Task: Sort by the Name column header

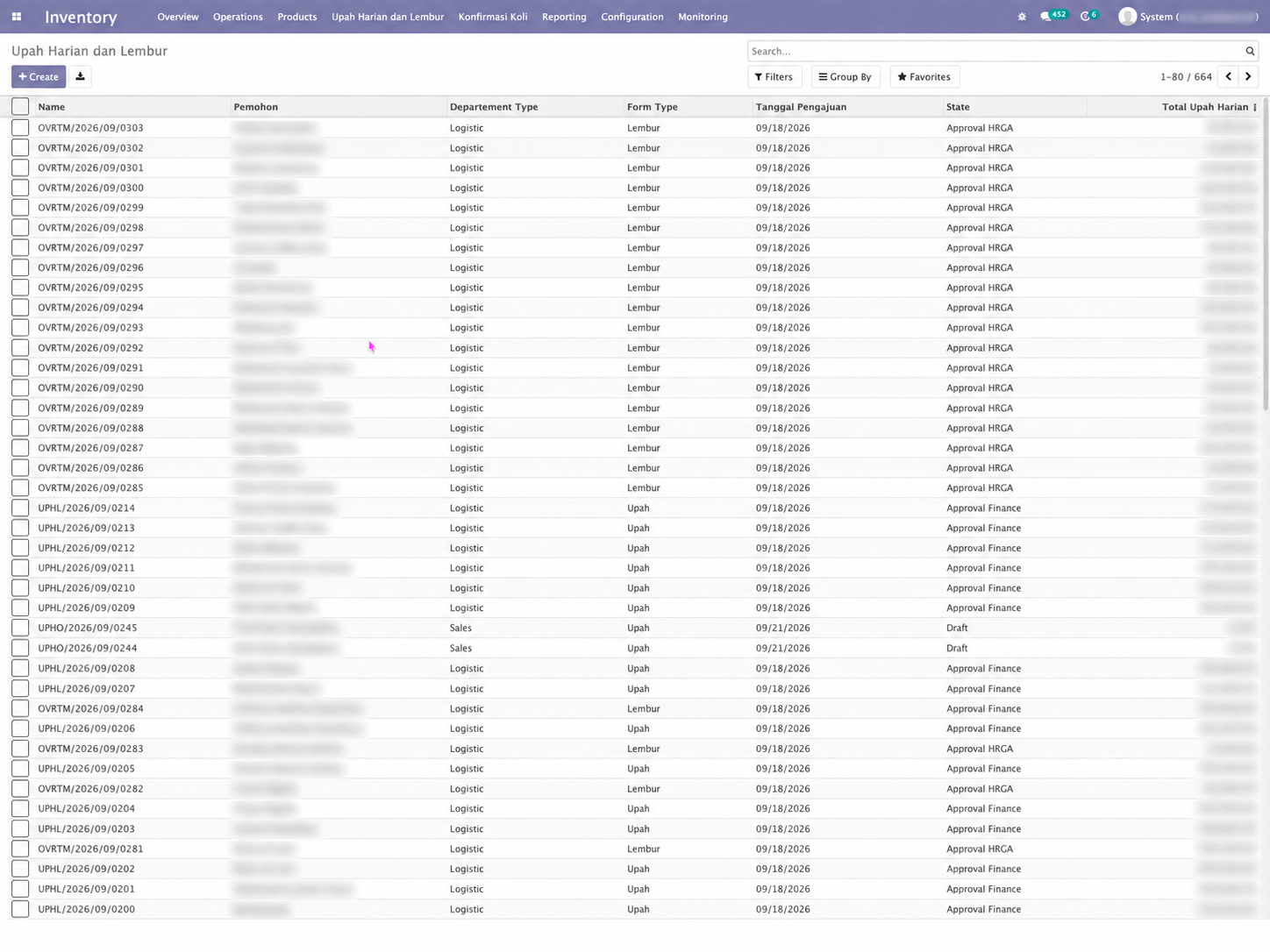Action: click(132, 107)
